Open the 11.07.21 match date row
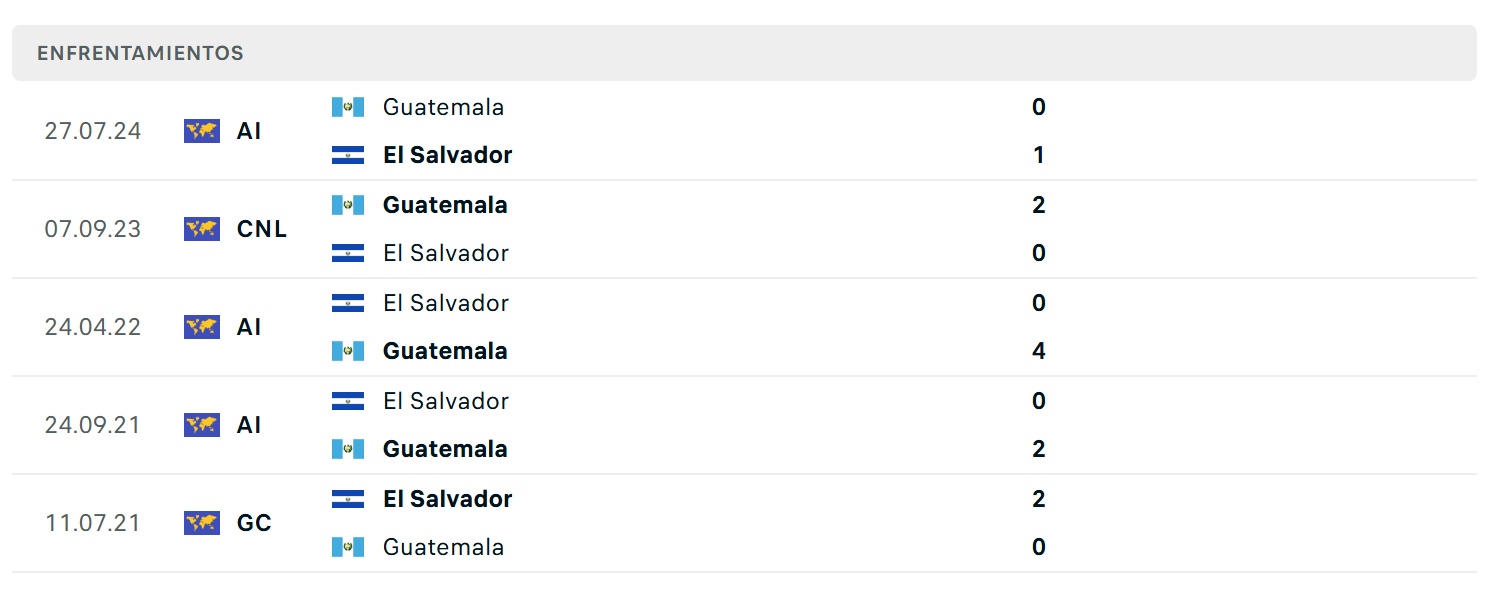 744,523
